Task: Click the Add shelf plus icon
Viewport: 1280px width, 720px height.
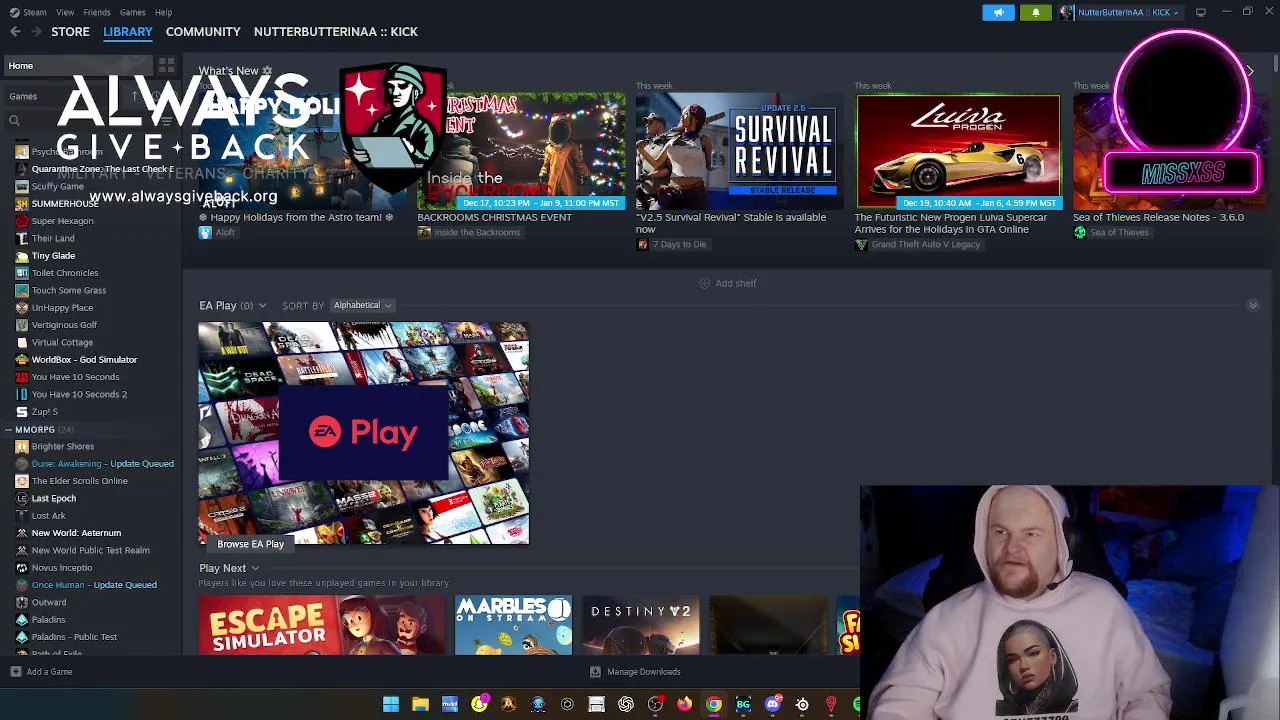Action: [x=704, y=283]
